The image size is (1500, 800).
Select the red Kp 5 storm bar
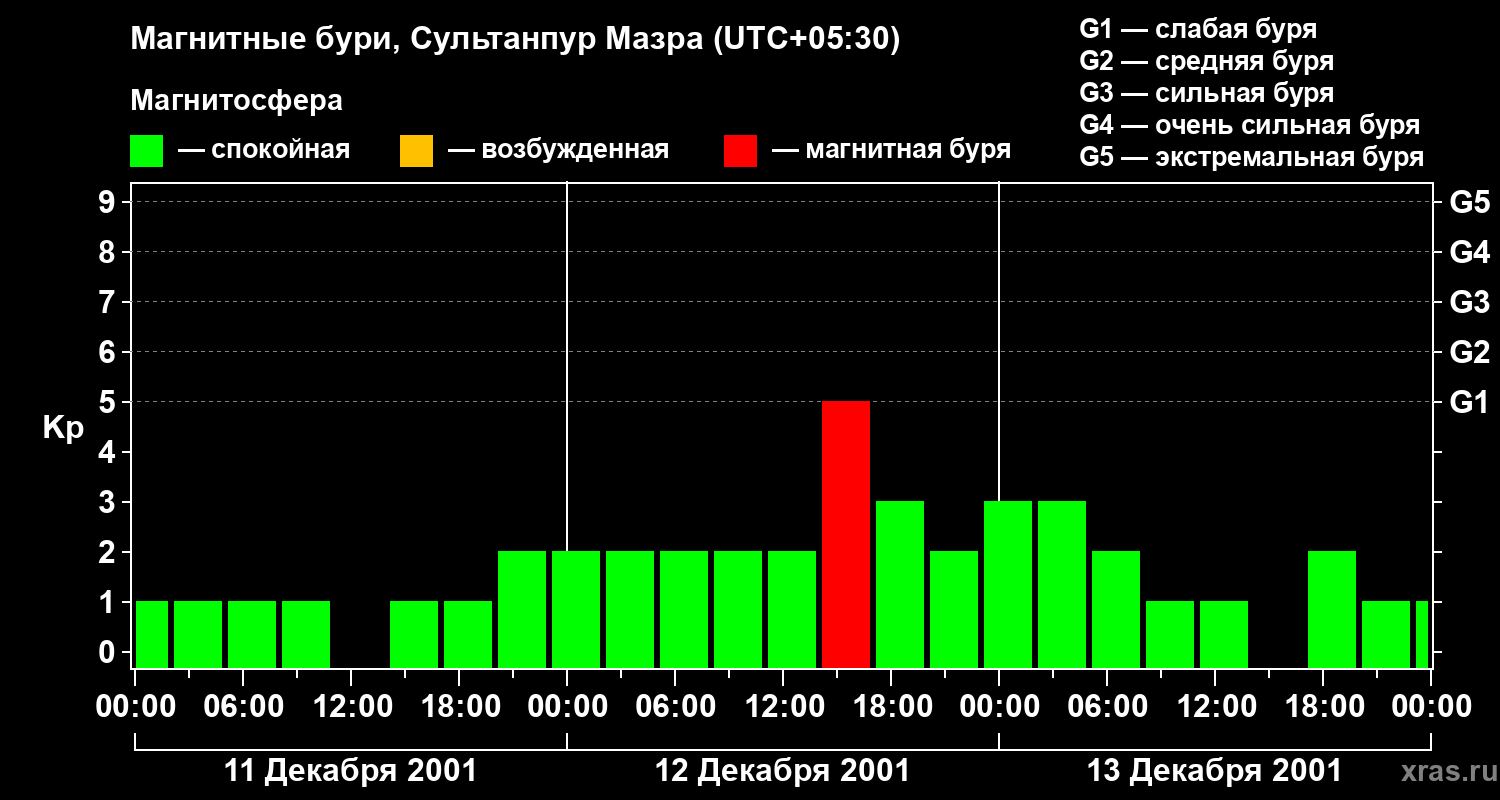coord(846,535)
